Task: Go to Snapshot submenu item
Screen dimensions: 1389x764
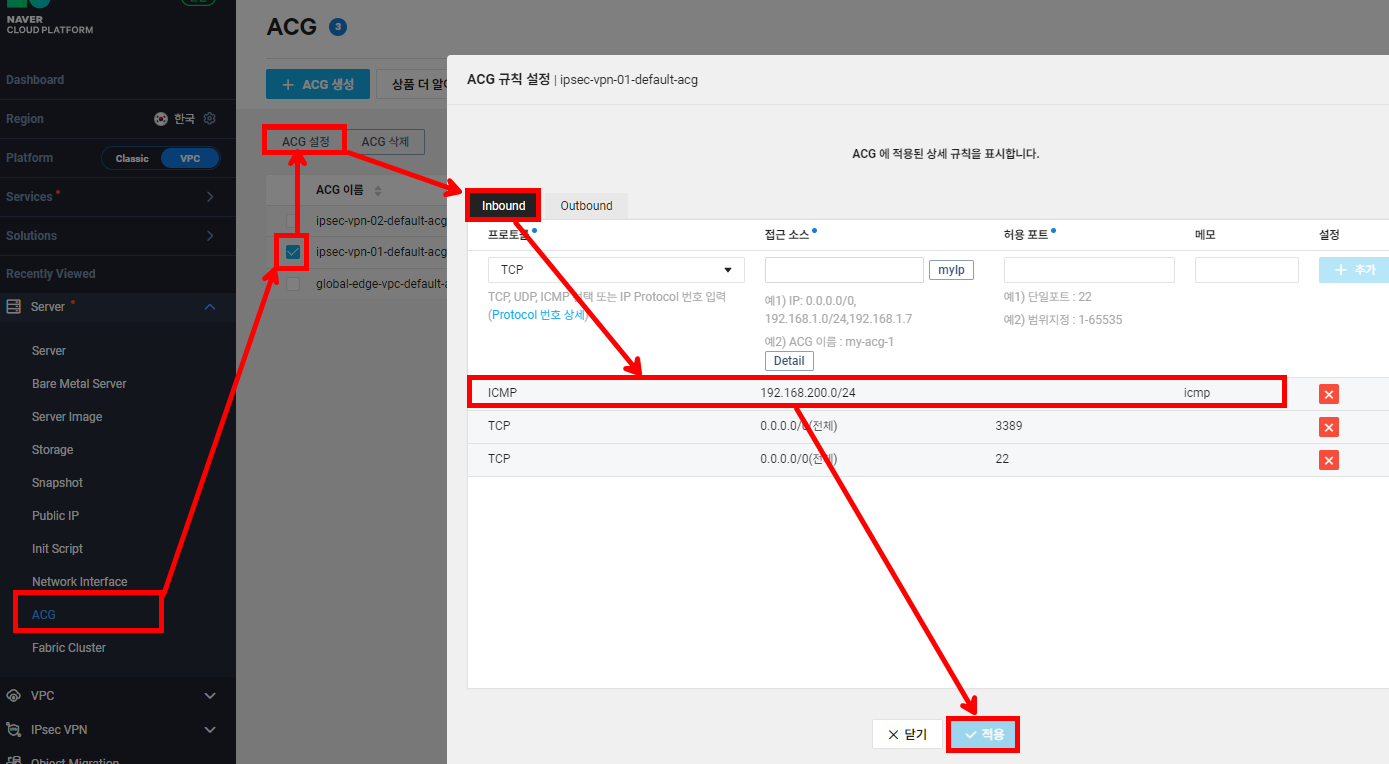Action: click(x=57, y=483)
